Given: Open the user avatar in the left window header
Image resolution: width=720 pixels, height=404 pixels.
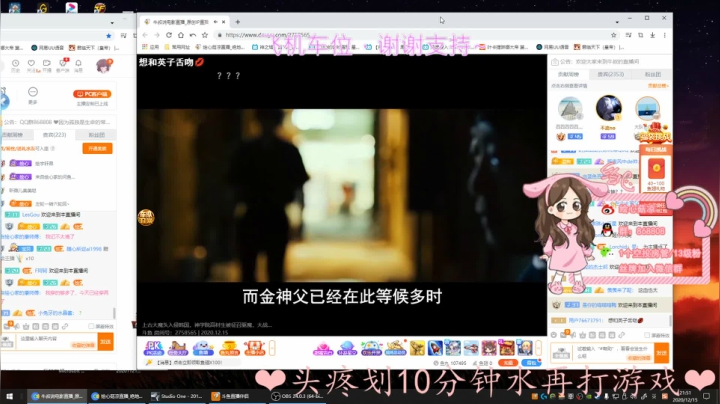Looking at the screenshot, I should tap(104, 66).
